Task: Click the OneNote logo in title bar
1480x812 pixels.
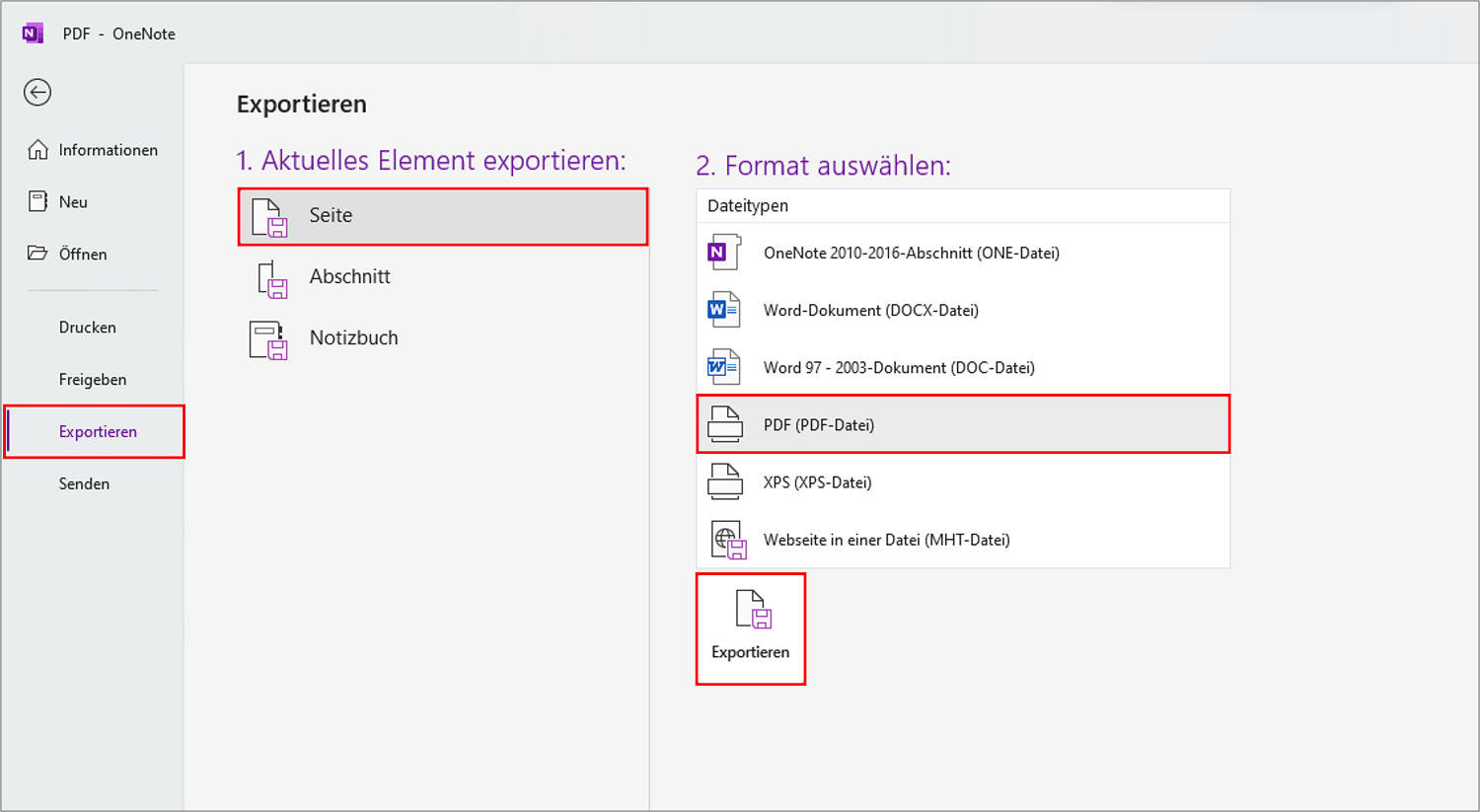Action: [33, 34]
